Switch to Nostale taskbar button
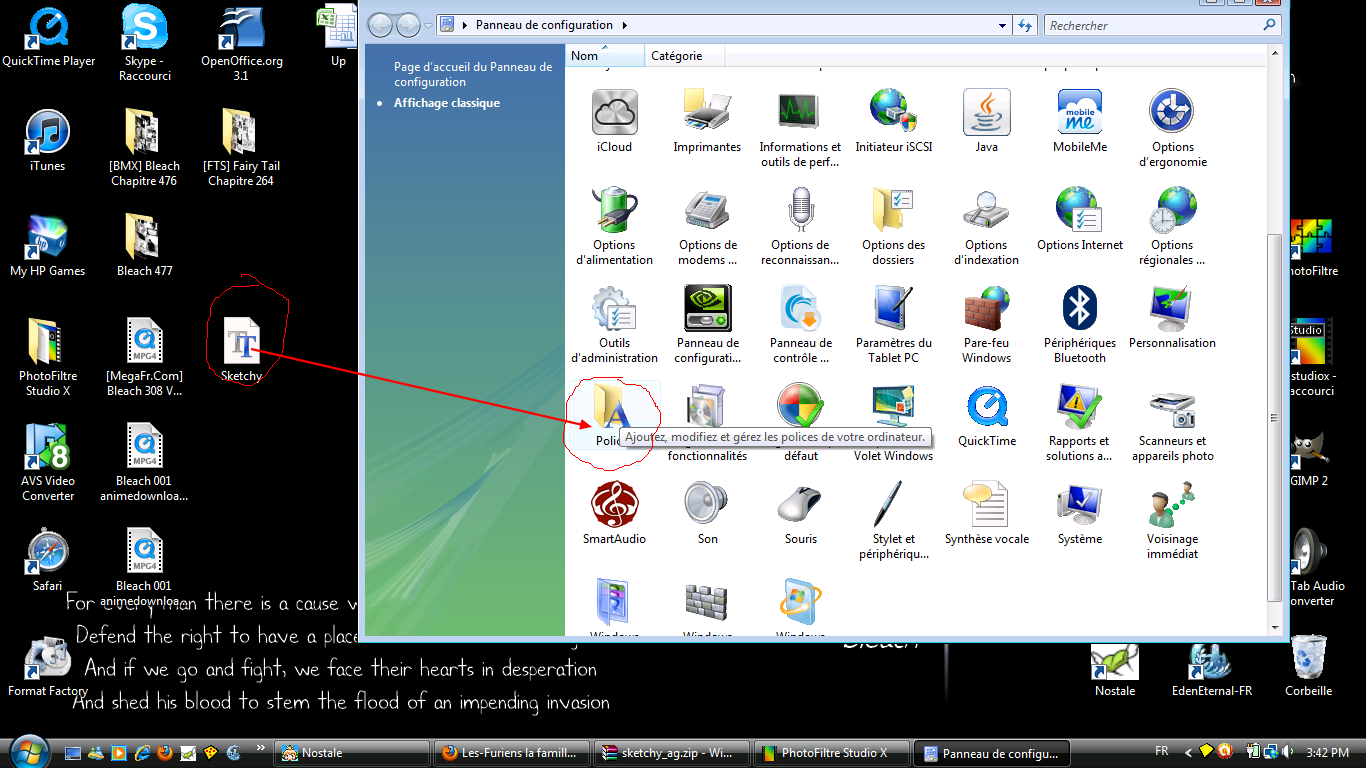1366x768 pixels. click(x=352, y=753)
